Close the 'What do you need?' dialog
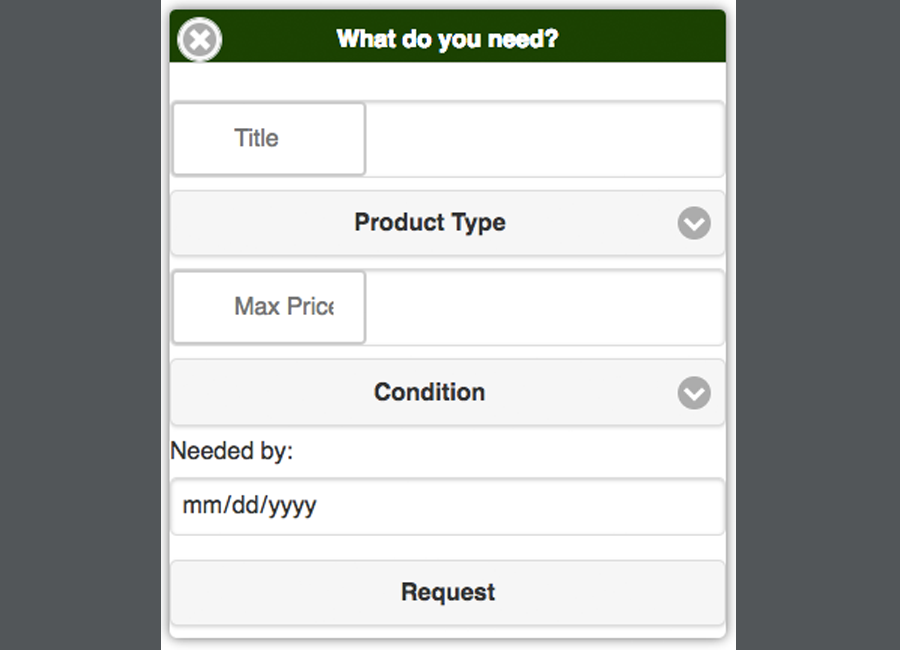Viewport: 900px width, 650px height. click(199, 41)
